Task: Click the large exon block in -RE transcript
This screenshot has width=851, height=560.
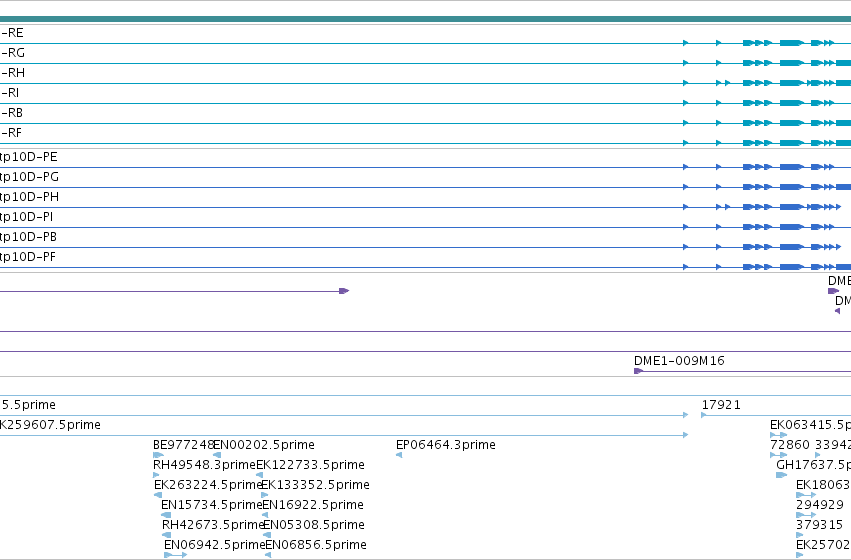Action: click(792, 43)
